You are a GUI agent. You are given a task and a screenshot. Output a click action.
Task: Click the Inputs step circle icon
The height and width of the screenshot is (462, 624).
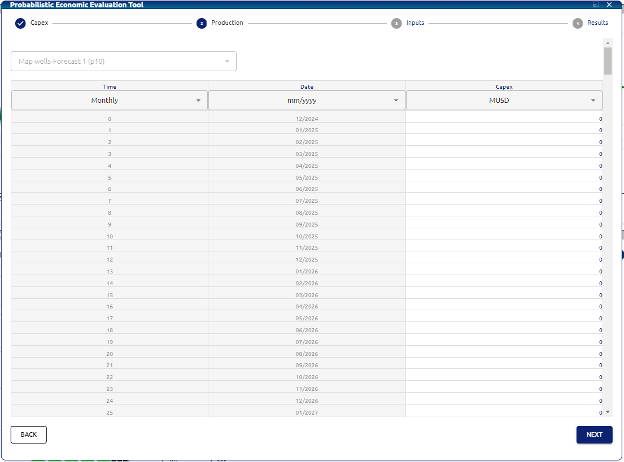coord(397,22)
